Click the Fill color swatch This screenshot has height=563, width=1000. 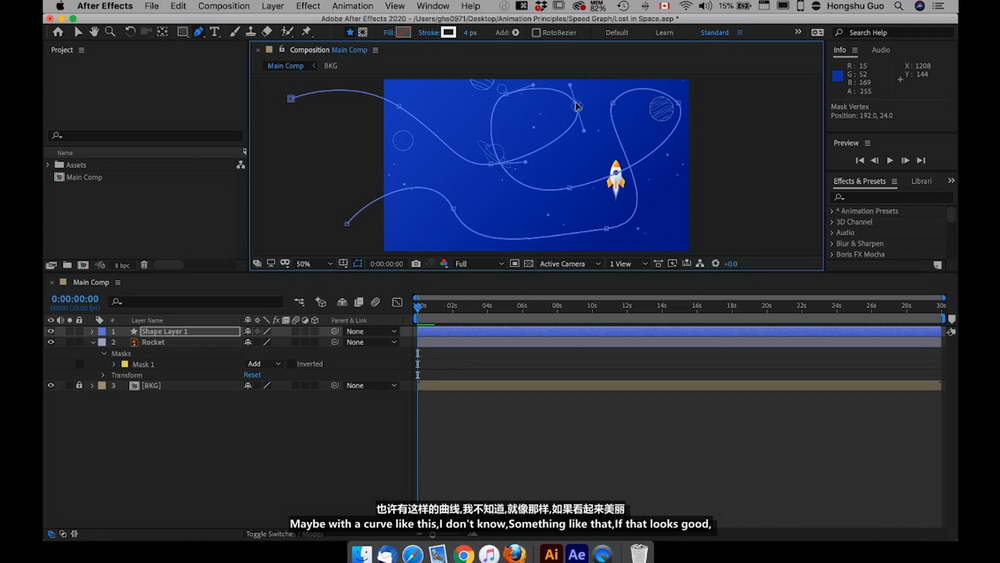click(x=403, y=32)
